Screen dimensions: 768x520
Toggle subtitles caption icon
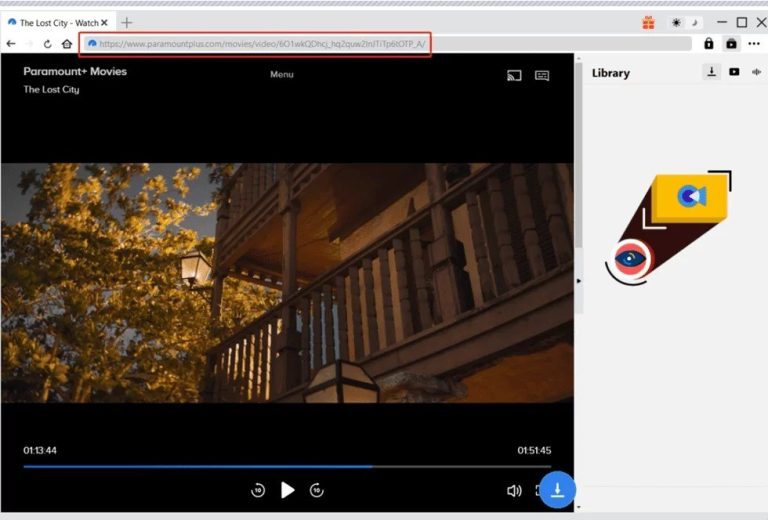[x=542, y=75]
